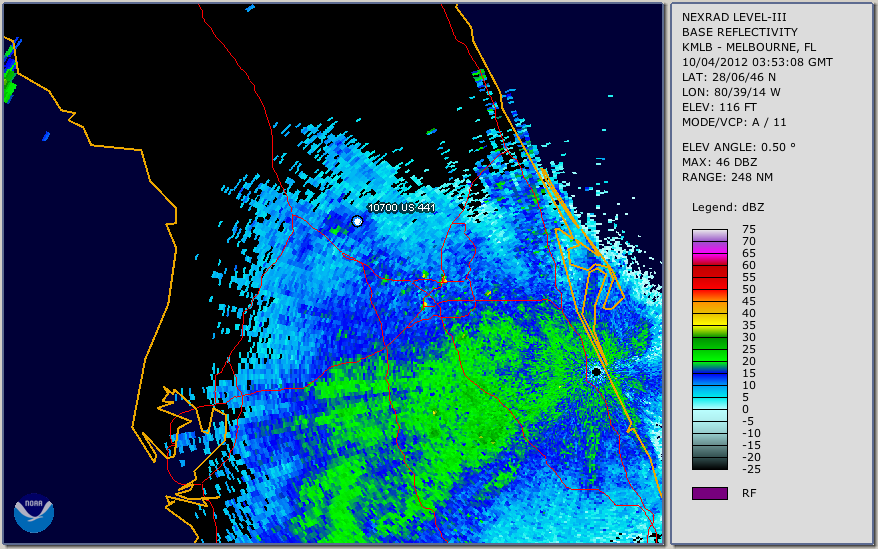Click the 'MAX: 46 DBZ' text
The image size is (878, 549).
click(x=719, y=162)
